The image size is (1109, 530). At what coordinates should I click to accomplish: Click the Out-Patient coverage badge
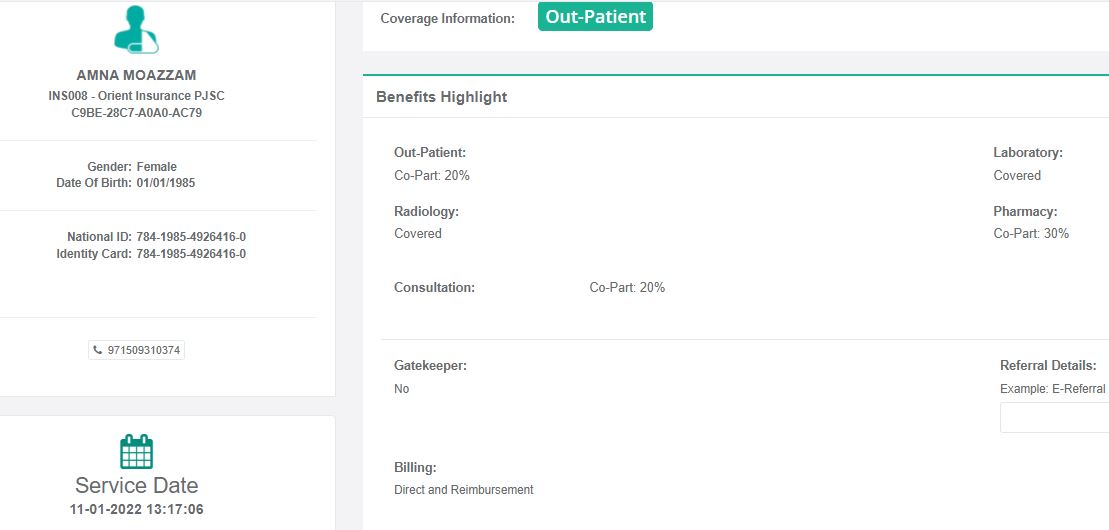(595, 17)
